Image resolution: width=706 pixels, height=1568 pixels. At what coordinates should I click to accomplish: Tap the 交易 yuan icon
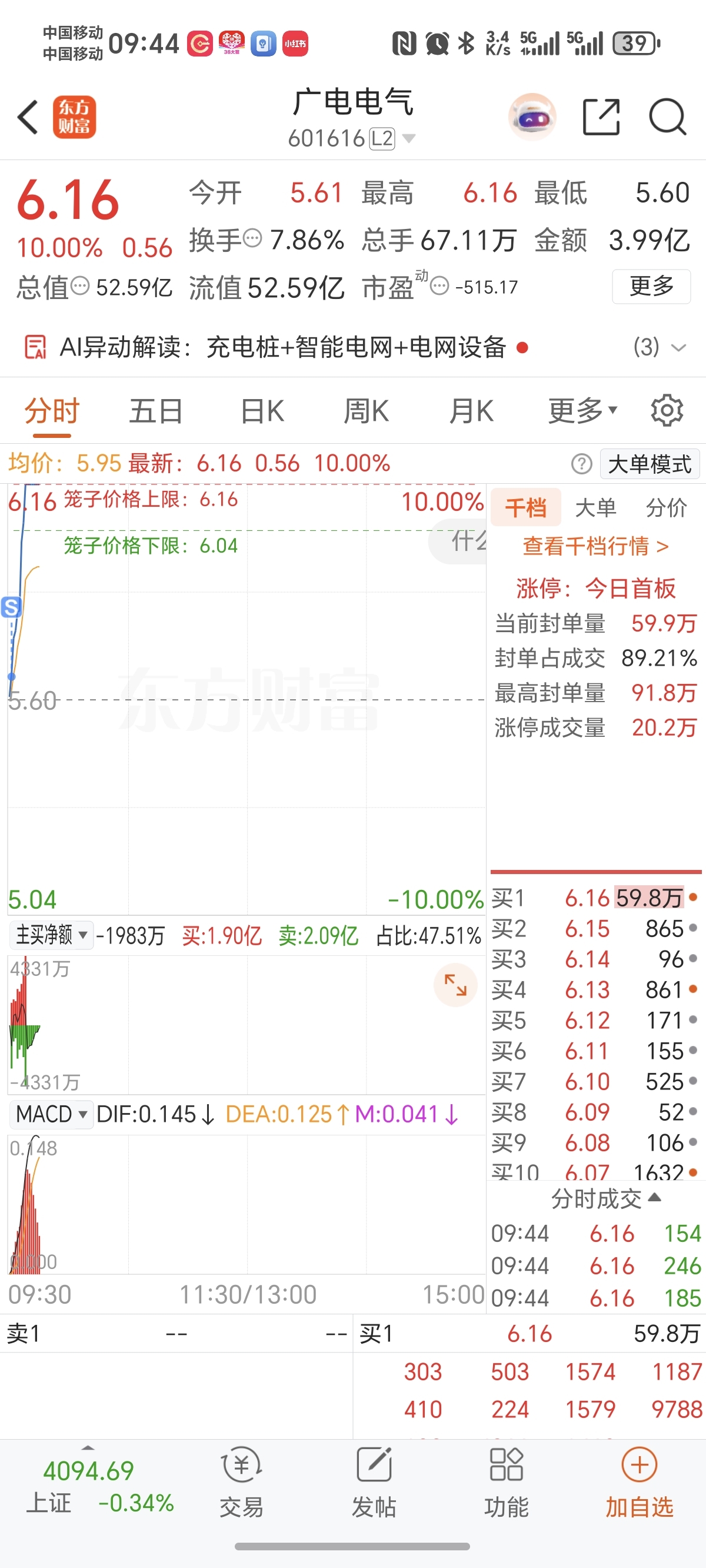[242, 1466]
